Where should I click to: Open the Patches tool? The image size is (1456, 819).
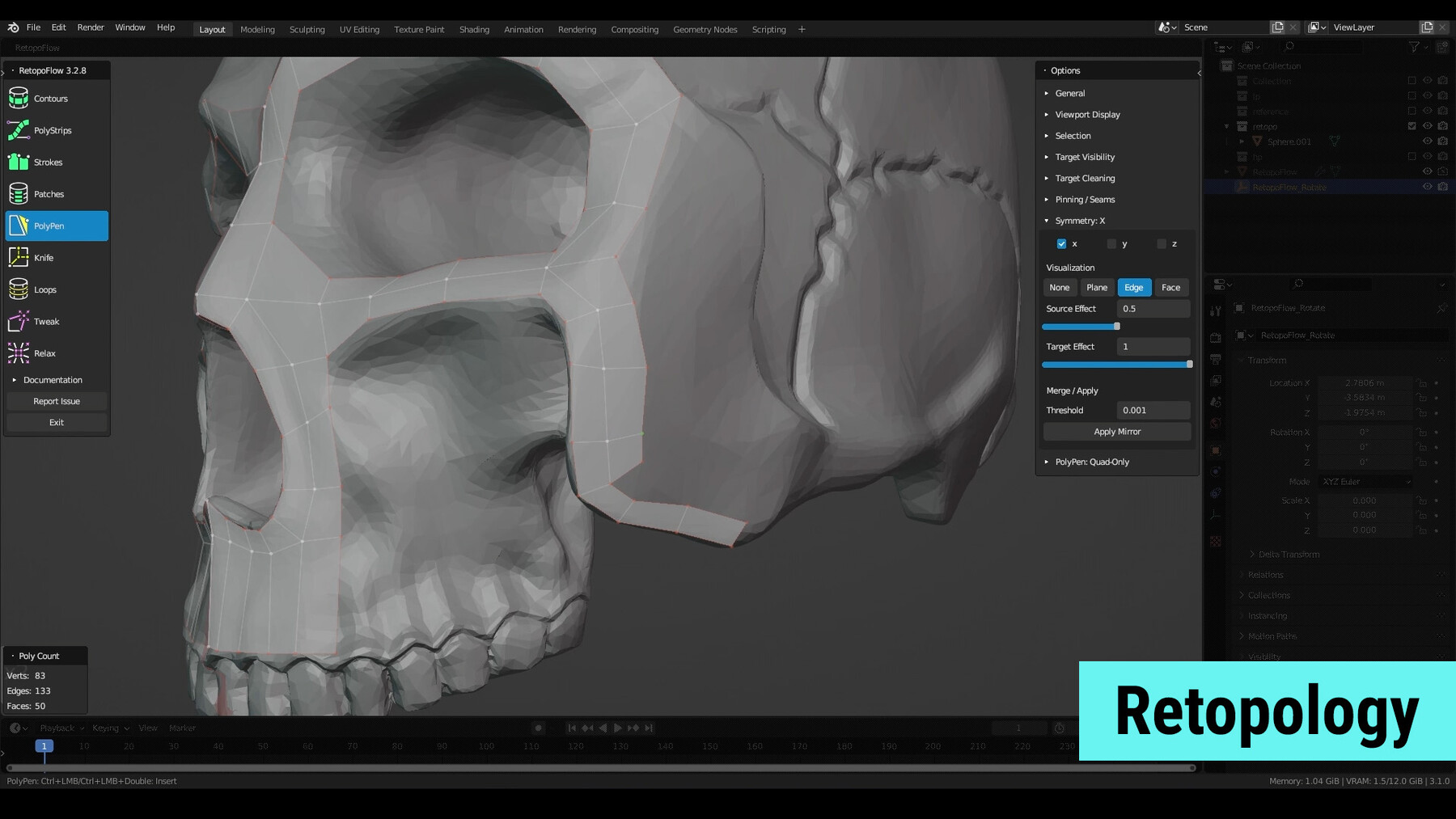(49, 193)
